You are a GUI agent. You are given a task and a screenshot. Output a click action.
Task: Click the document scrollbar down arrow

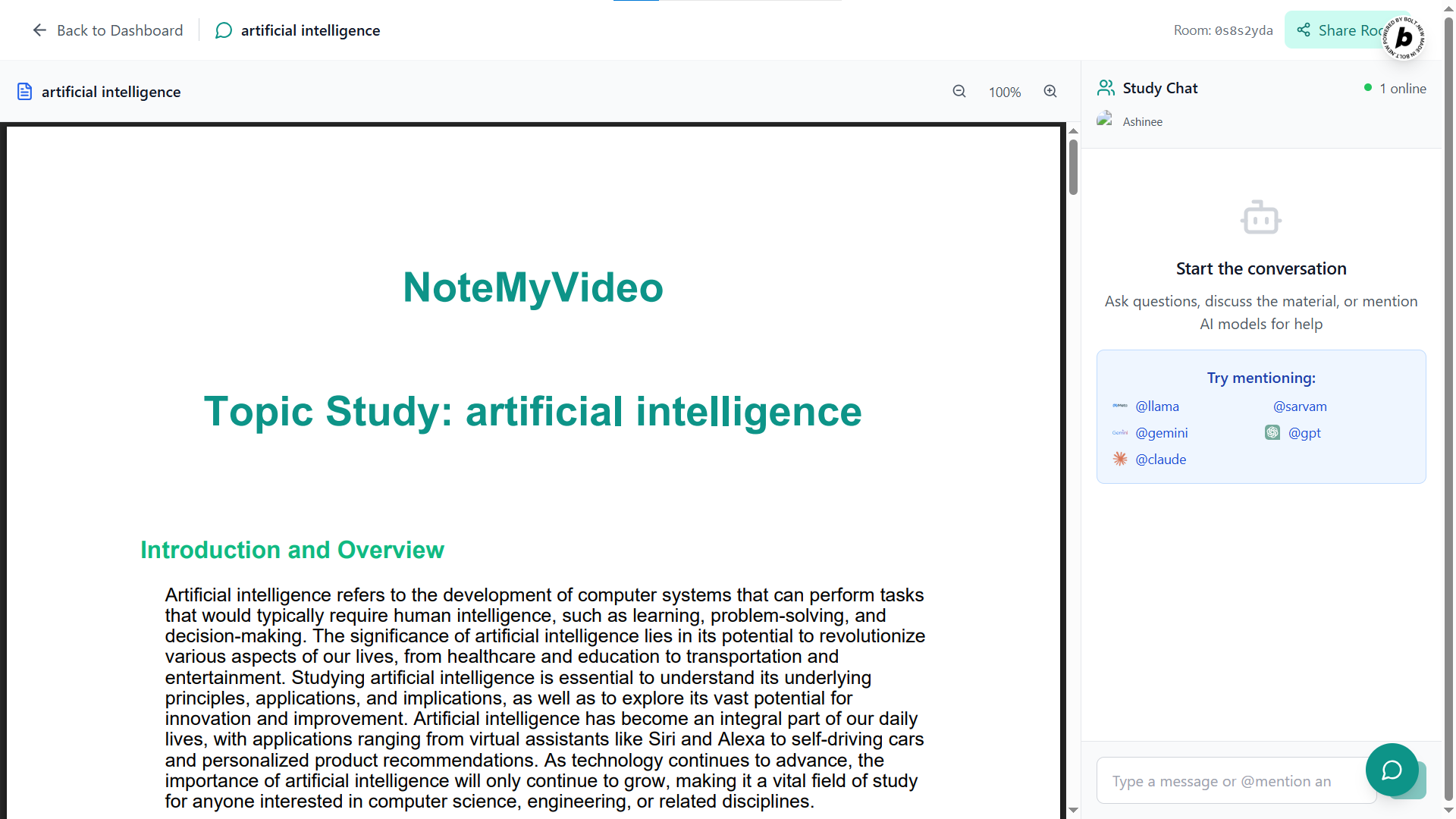click(1073, 810)
